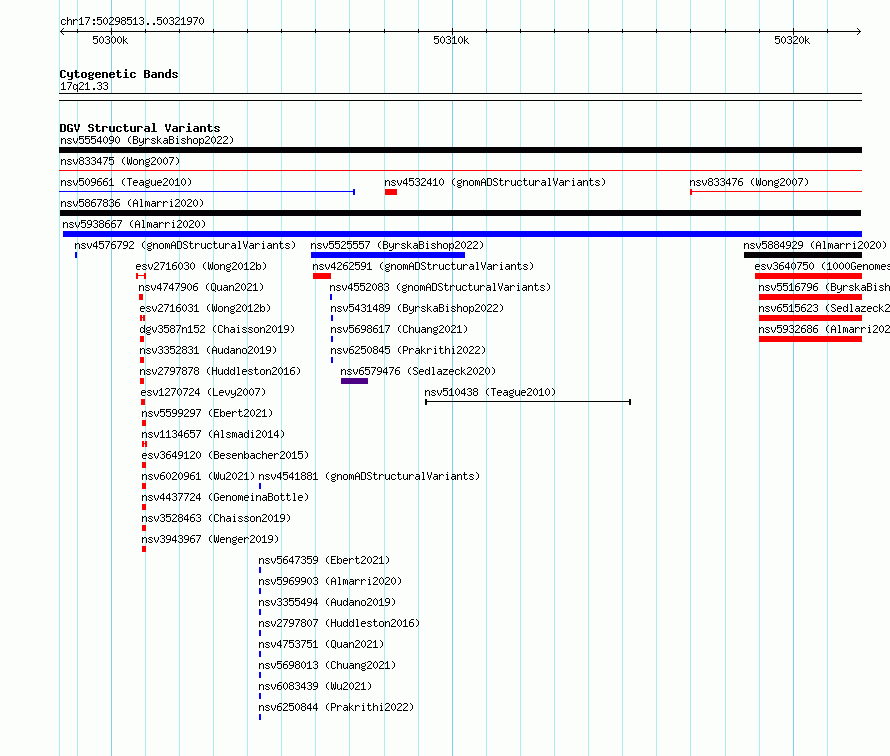Select the nsv5867836 (Almarri2020) label

[132, 203]
